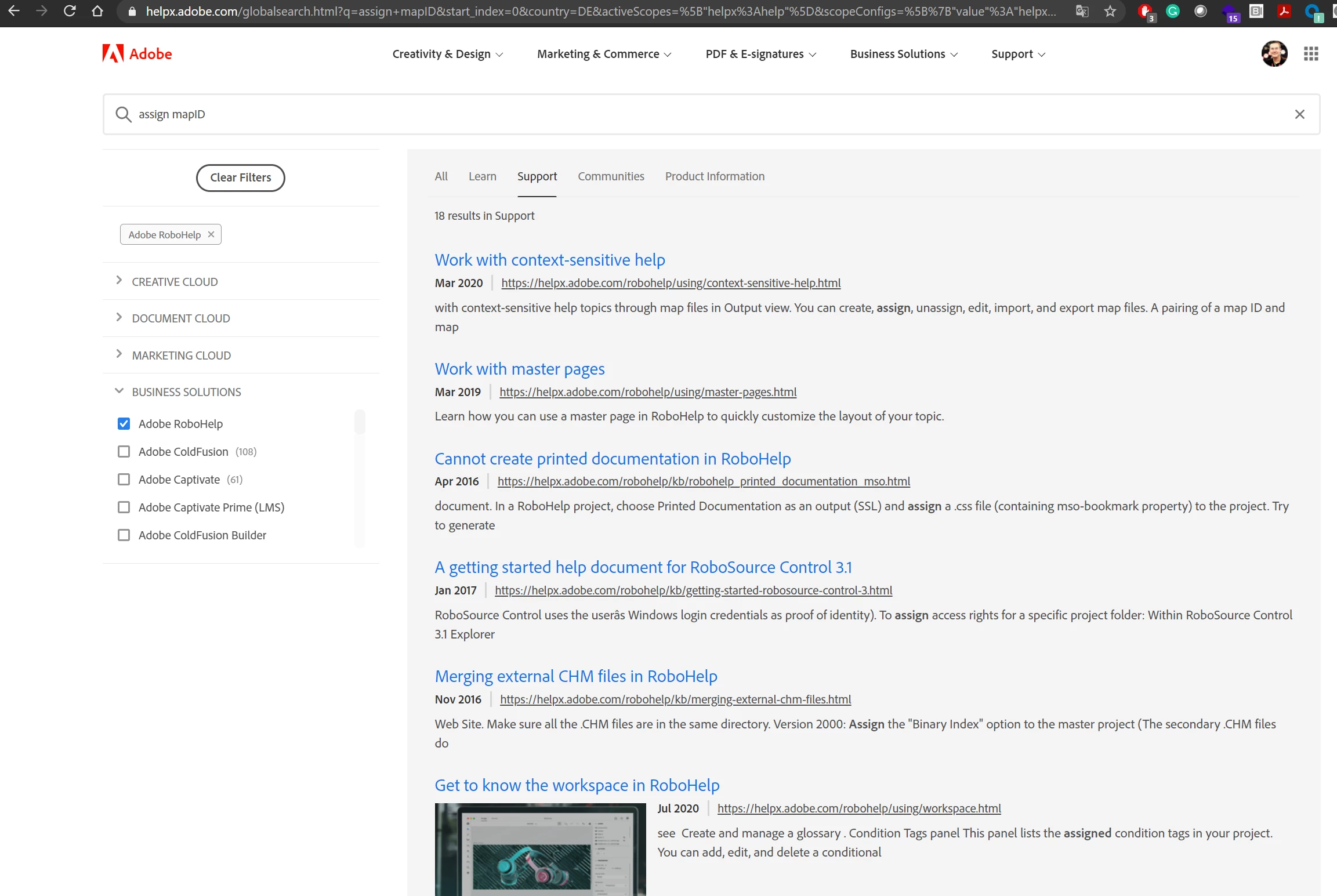The image size is (1337, 896).
Task: Switch to the Communities results tab
Action: coord(611,176)
